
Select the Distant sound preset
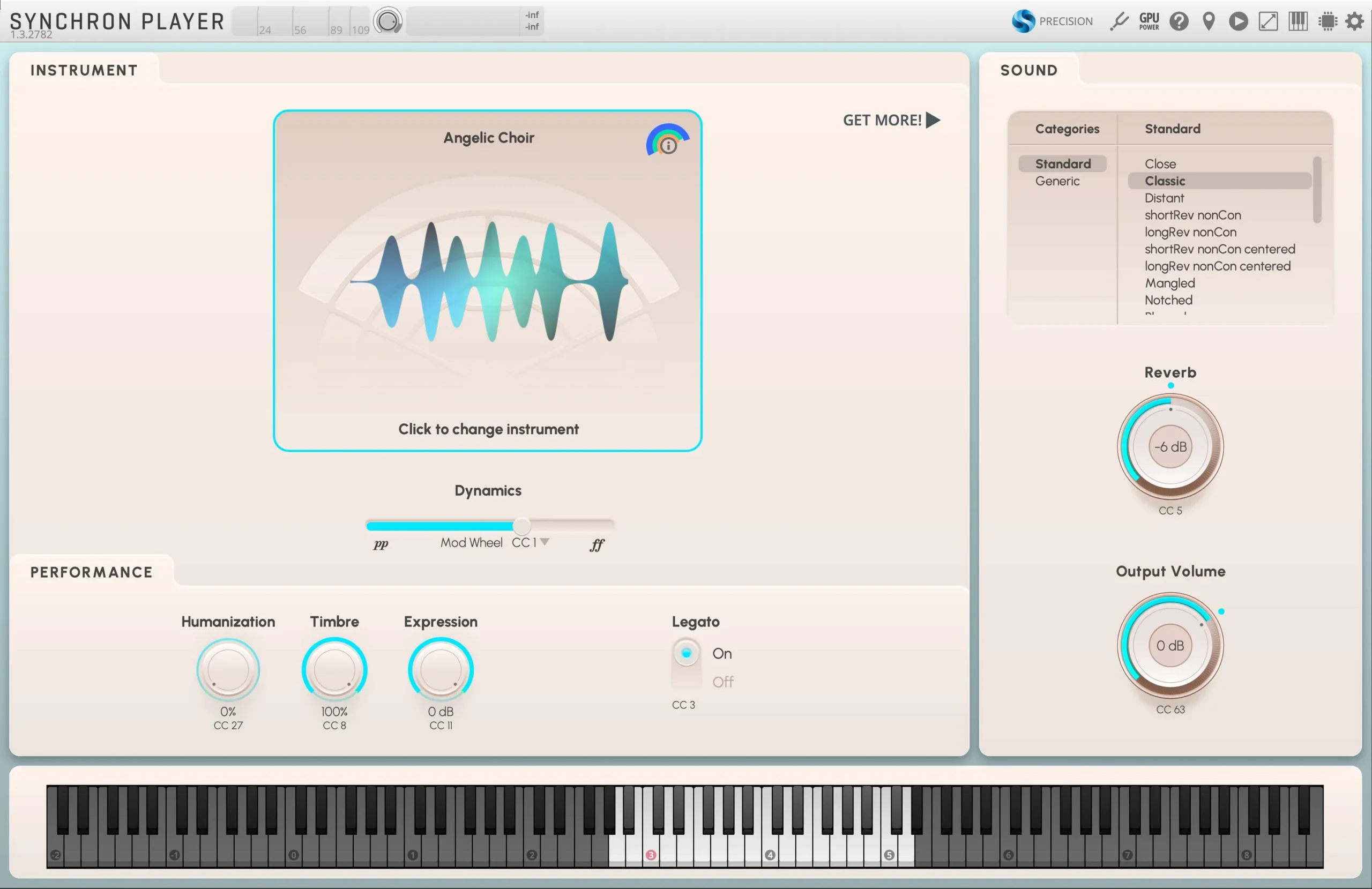click(1164, 198)
